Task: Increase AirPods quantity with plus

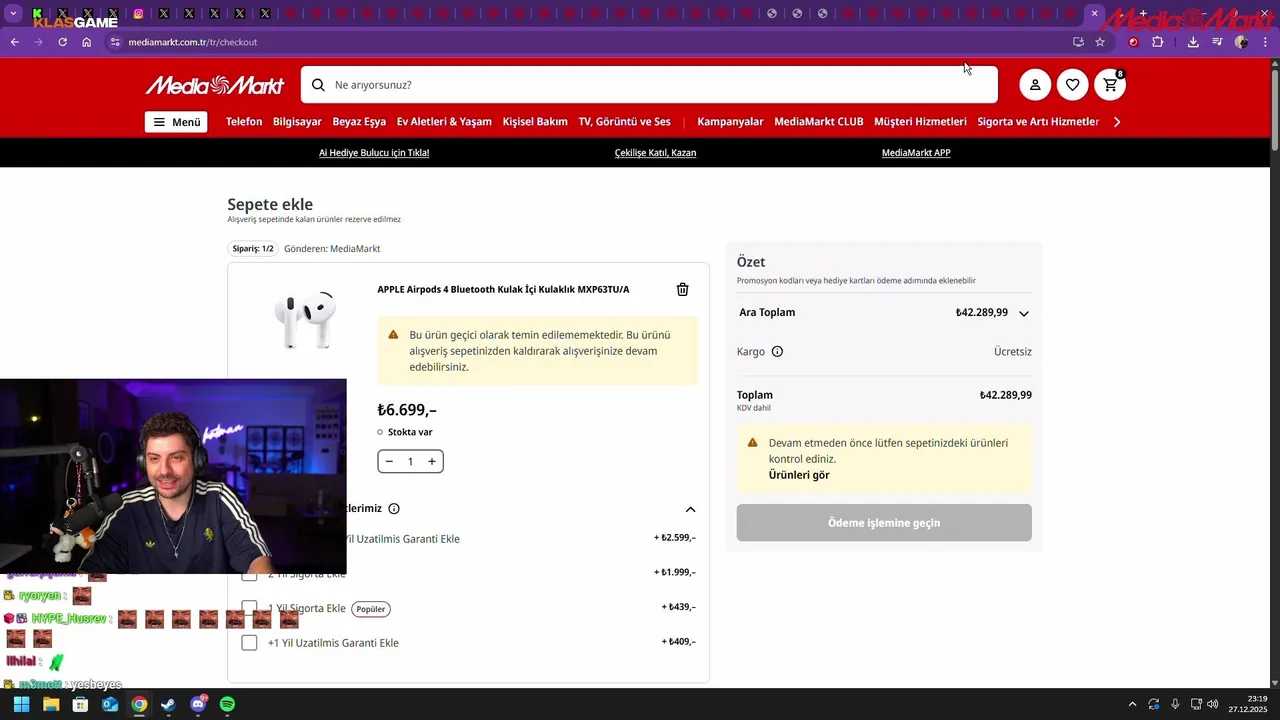Action: pos(432,461)
